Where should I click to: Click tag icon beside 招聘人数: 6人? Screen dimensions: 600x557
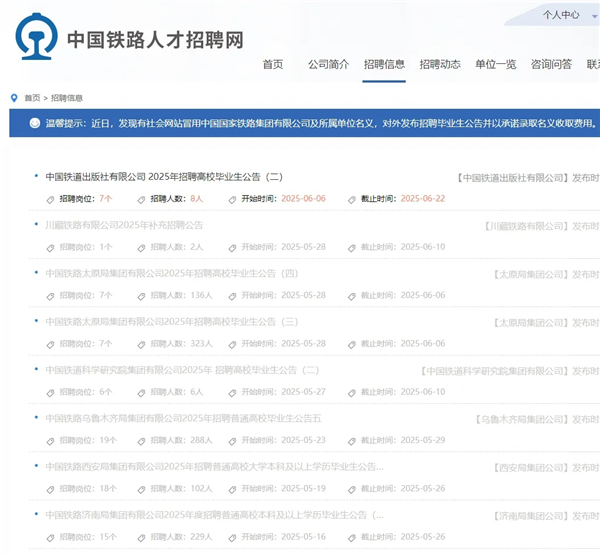(142, 393)
